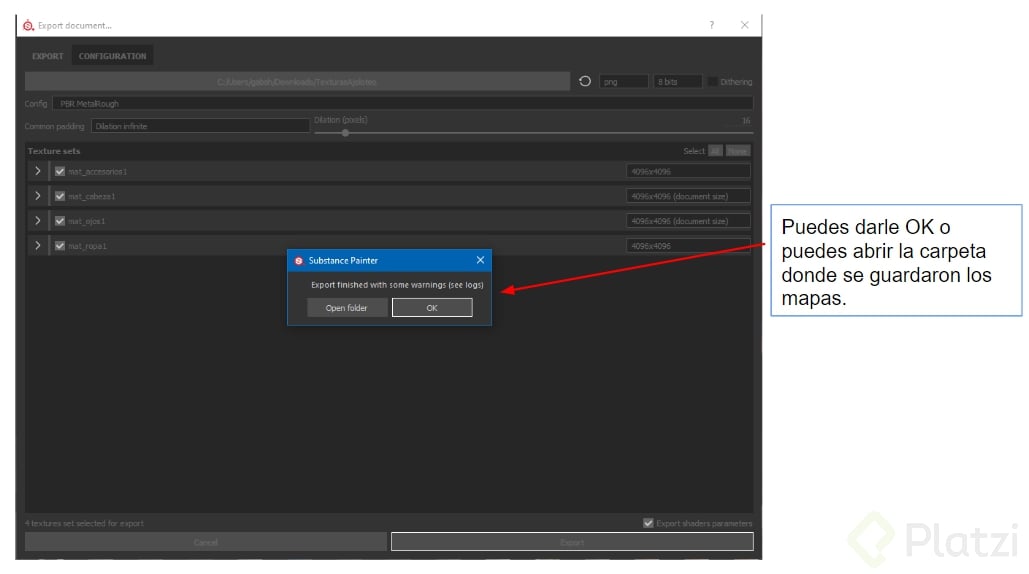Click the help question mark icon
The height and width of the screenshot is (574, 1029).
711,25
